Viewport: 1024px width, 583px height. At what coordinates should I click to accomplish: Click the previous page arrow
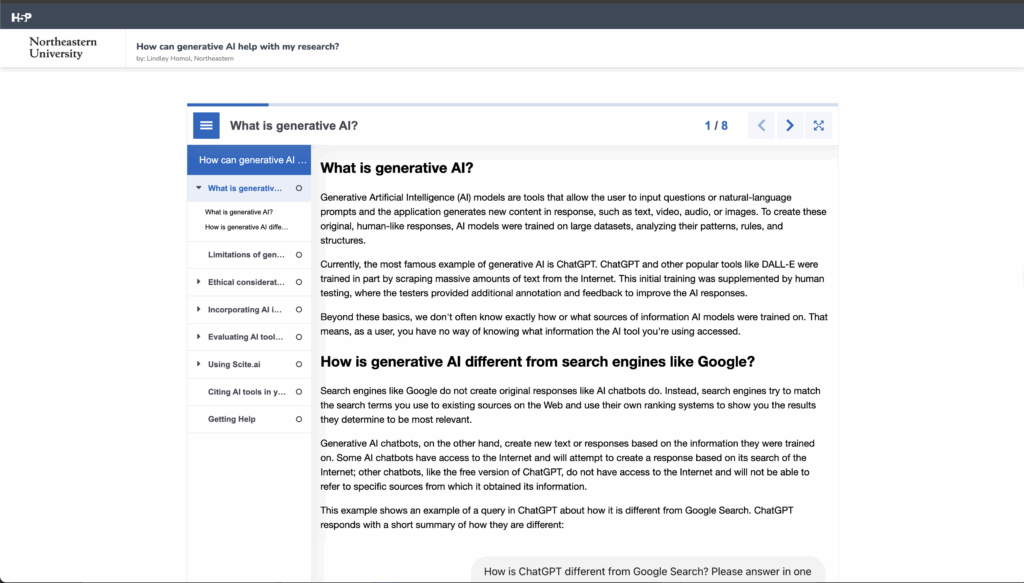point(761,124)
